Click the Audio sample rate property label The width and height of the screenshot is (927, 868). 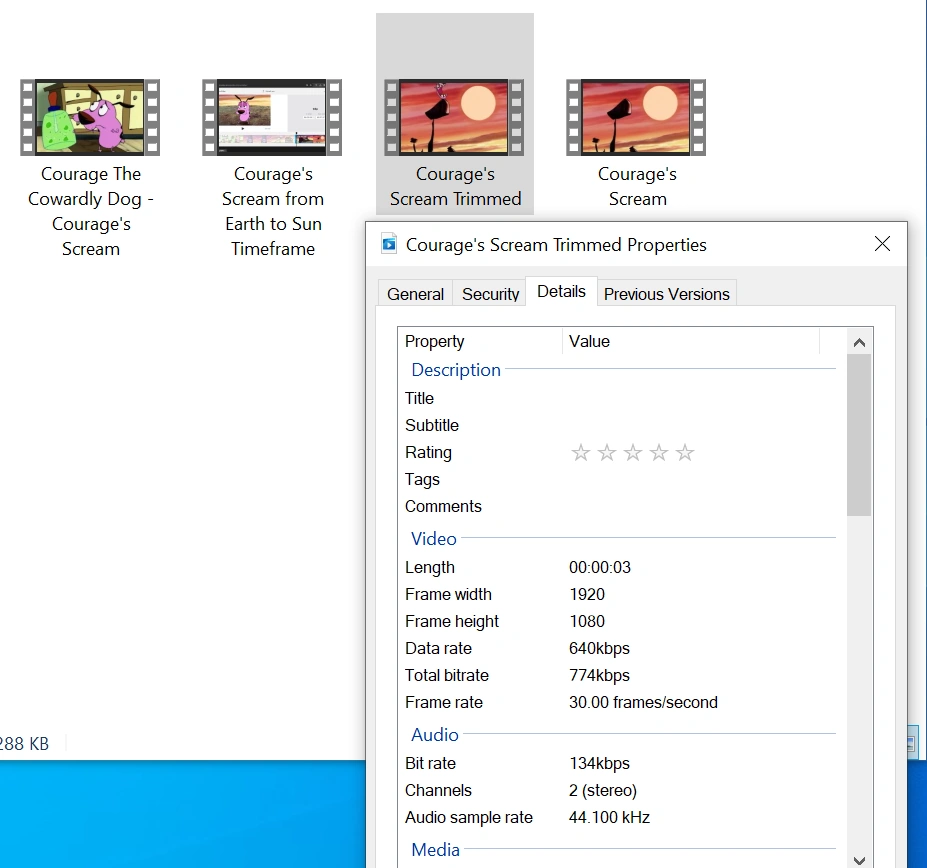point(469,818)
